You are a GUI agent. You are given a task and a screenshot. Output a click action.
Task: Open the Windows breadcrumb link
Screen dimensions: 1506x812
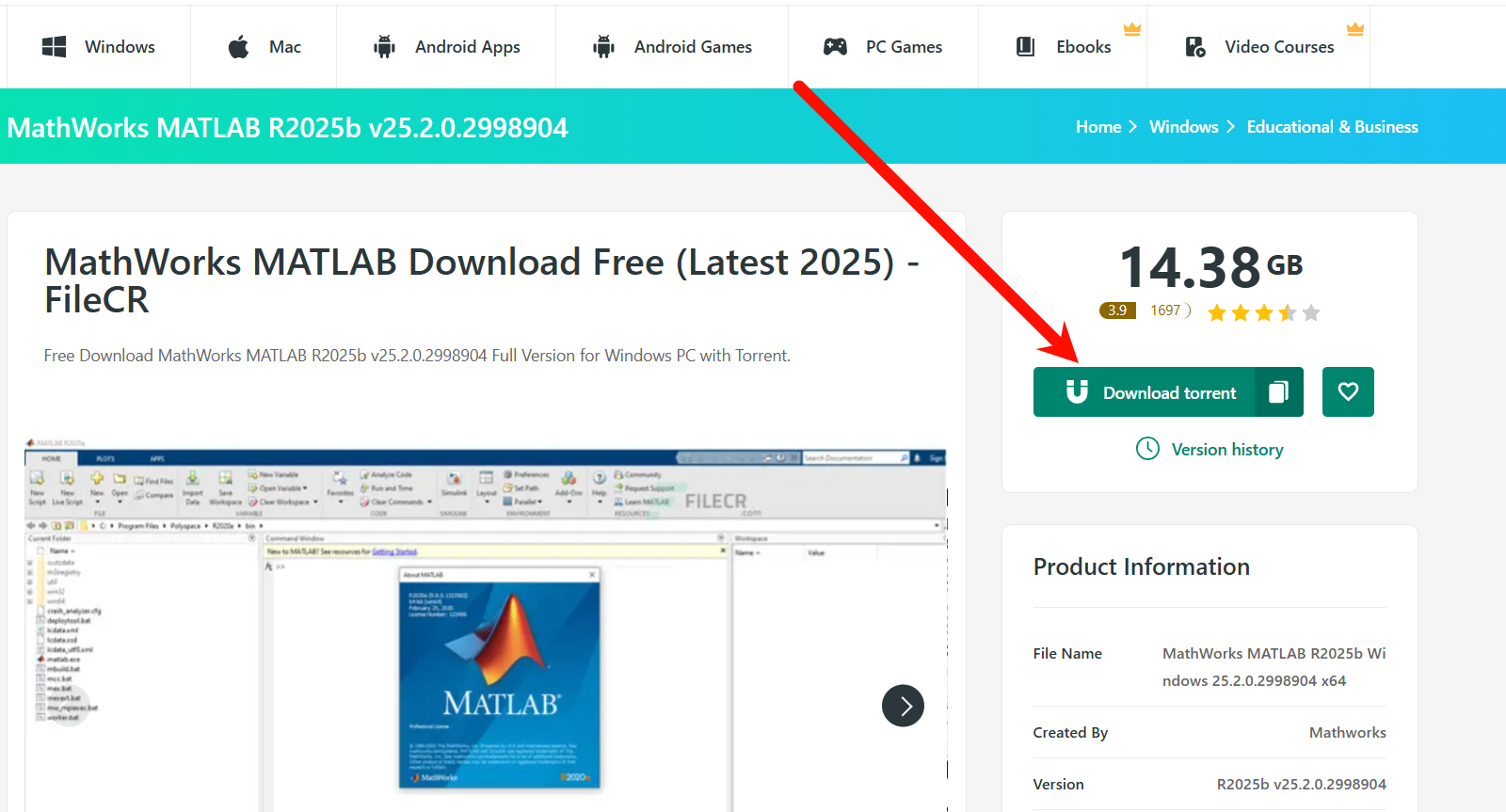pyautogui.click(x=1184, y=127)
